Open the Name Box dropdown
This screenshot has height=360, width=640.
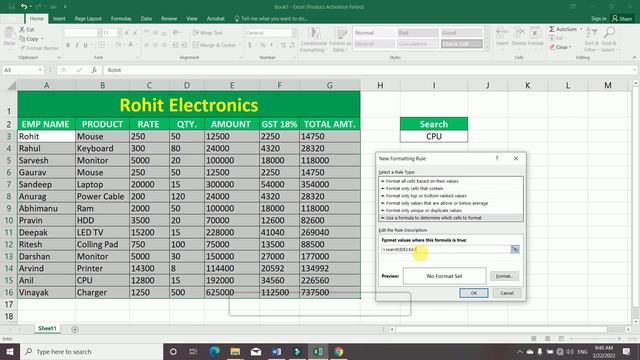coord(40,70)
